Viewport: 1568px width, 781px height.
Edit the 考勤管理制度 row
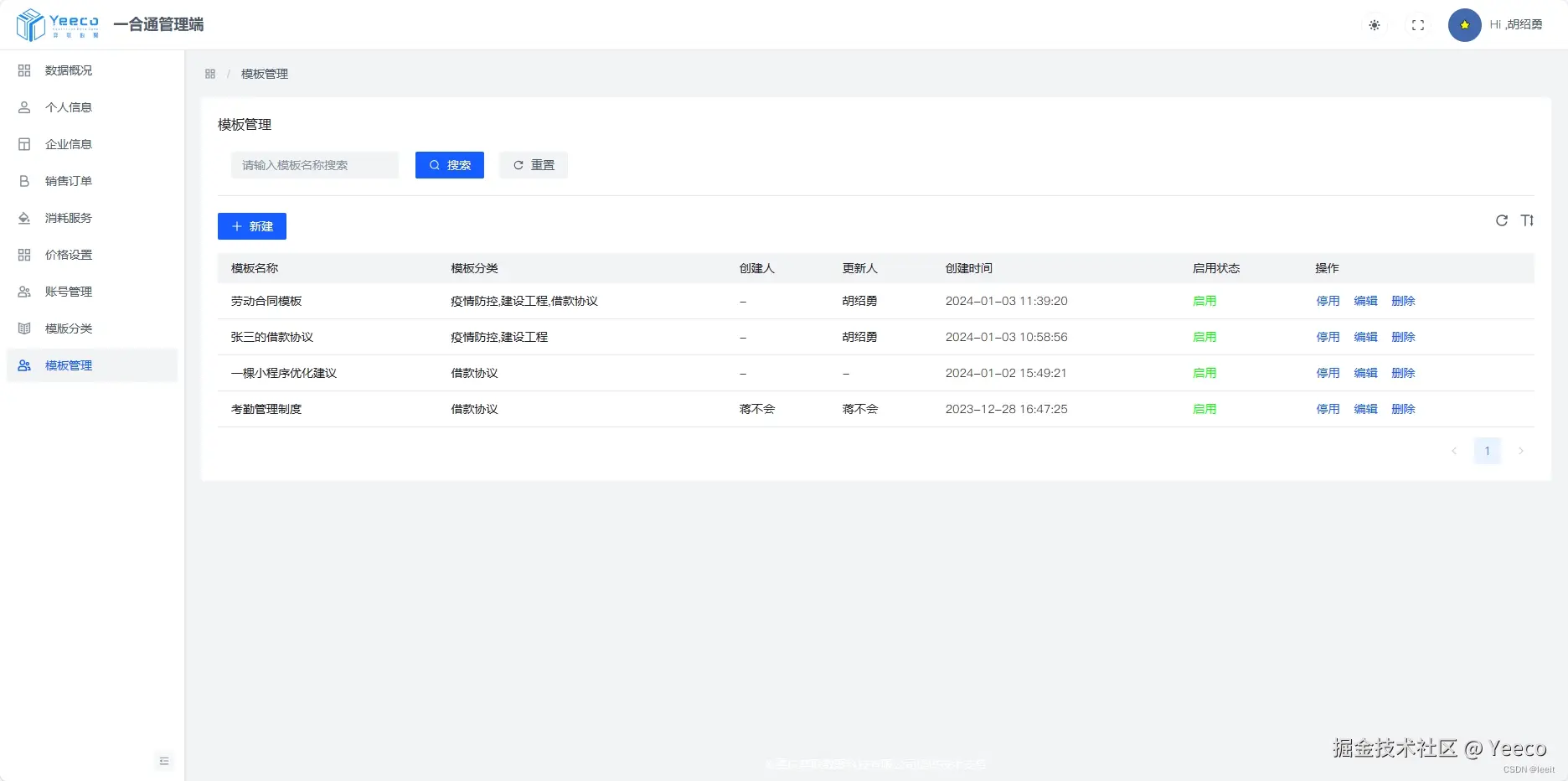click(x=1365, y=409)
